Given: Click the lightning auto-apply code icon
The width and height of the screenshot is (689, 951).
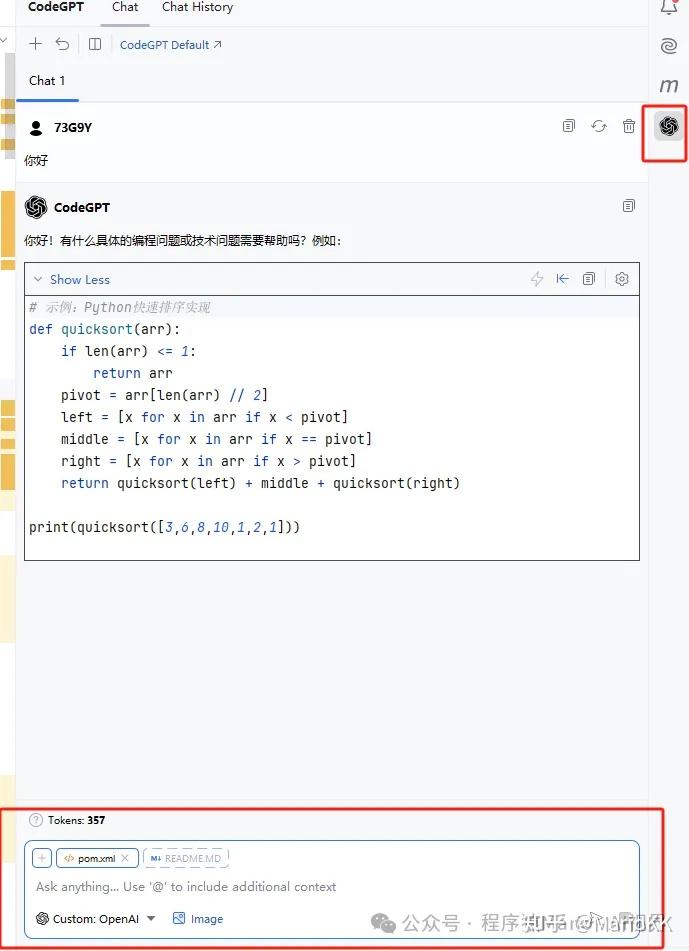Looking at the screenshot, I should pos(537,279).
